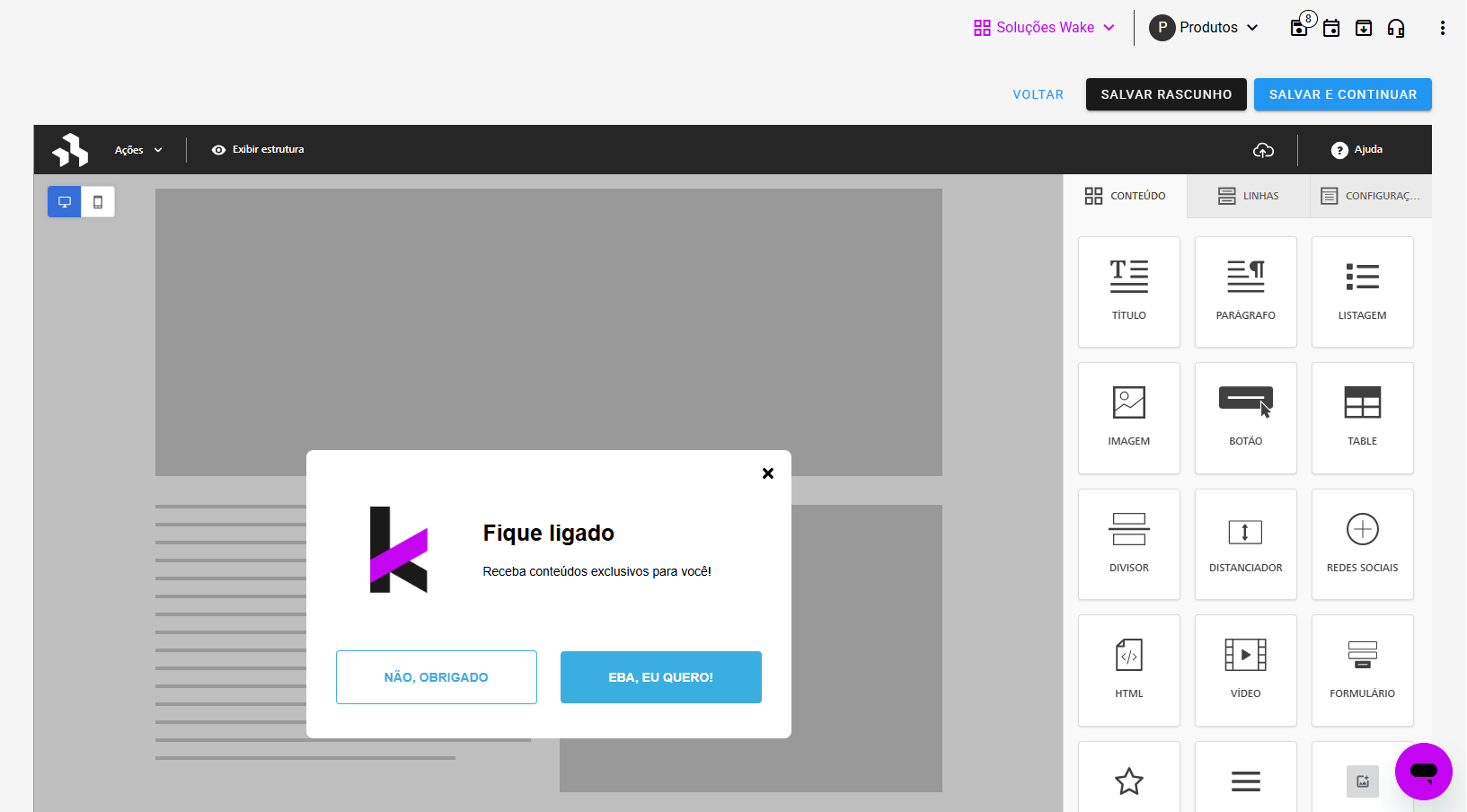Click the Voltar link

pos(1038,94)
